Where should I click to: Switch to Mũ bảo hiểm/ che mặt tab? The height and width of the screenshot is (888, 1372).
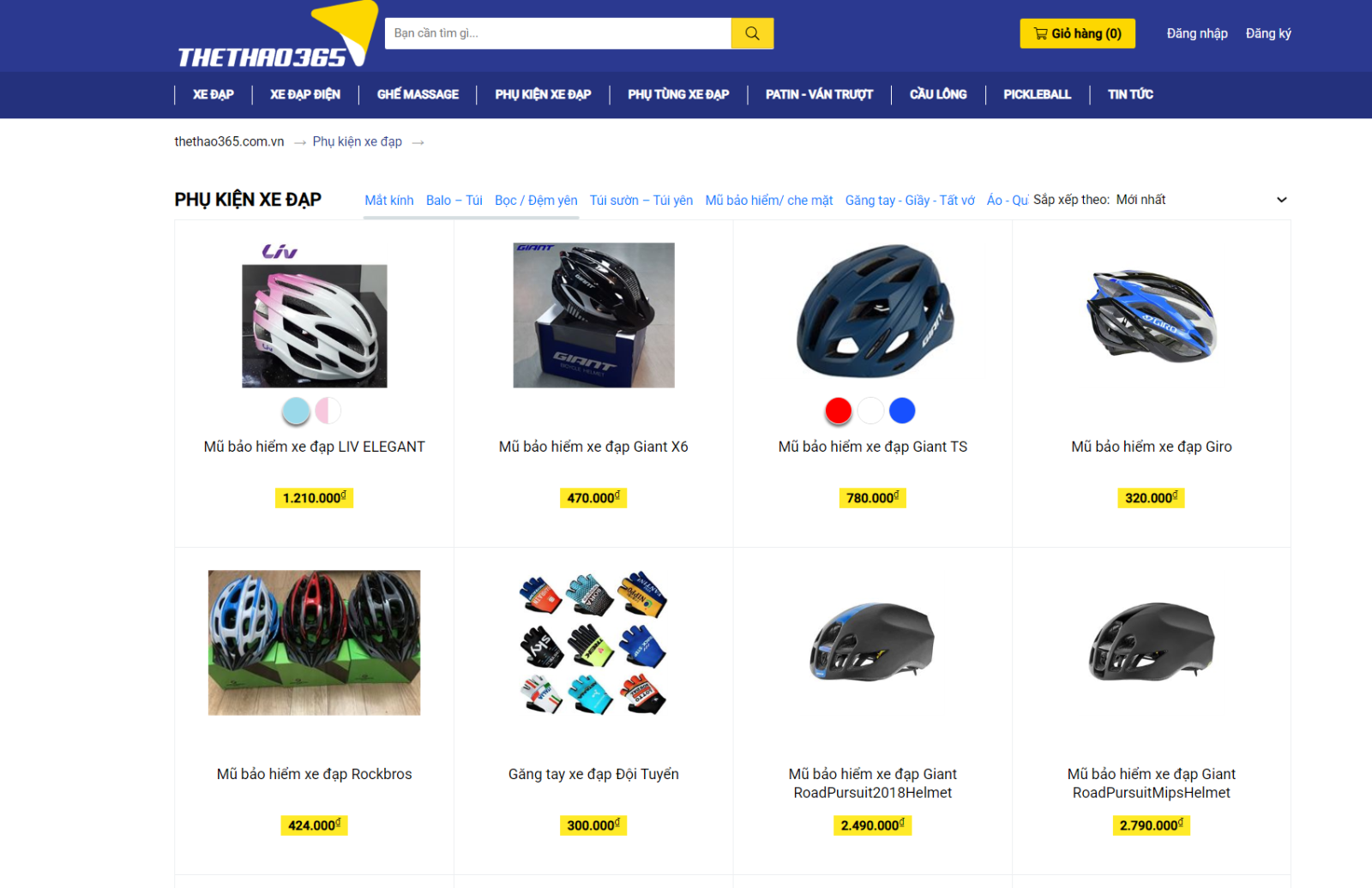coord(769,200)
